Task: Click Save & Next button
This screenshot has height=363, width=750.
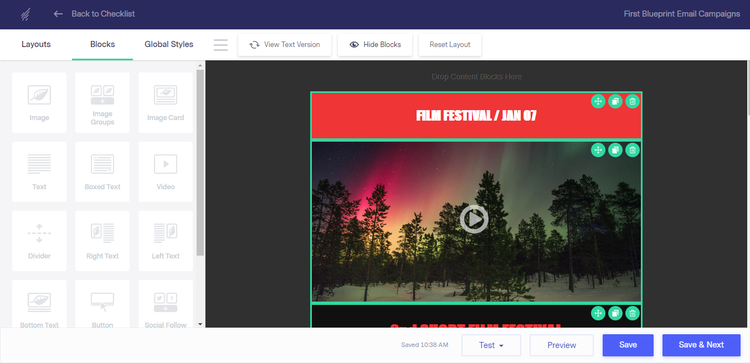Action: pos(701,345)
